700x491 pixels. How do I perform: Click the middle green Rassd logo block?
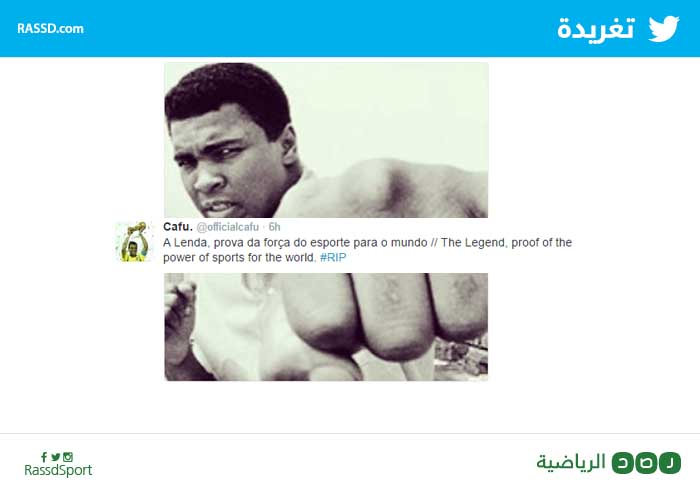coord(646,463)
